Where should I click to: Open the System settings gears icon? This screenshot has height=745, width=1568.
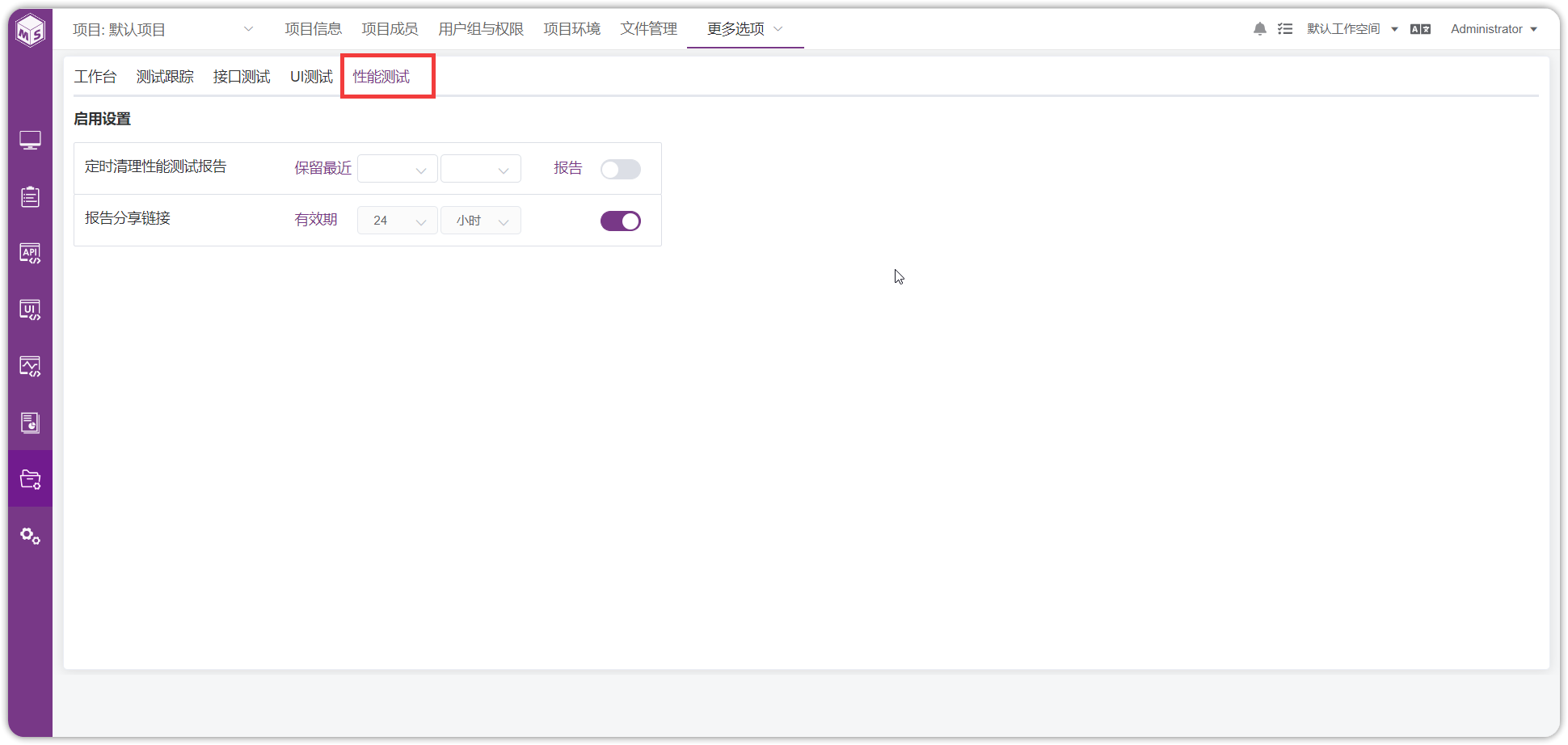pos(30,536)
